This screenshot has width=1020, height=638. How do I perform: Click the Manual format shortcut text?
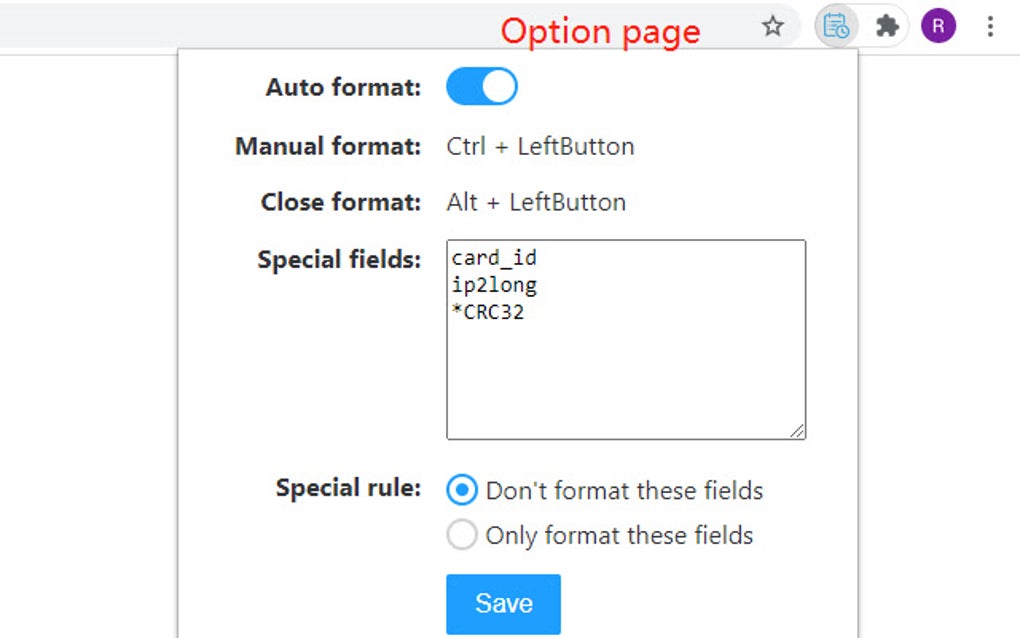click(x=540, y=146)
